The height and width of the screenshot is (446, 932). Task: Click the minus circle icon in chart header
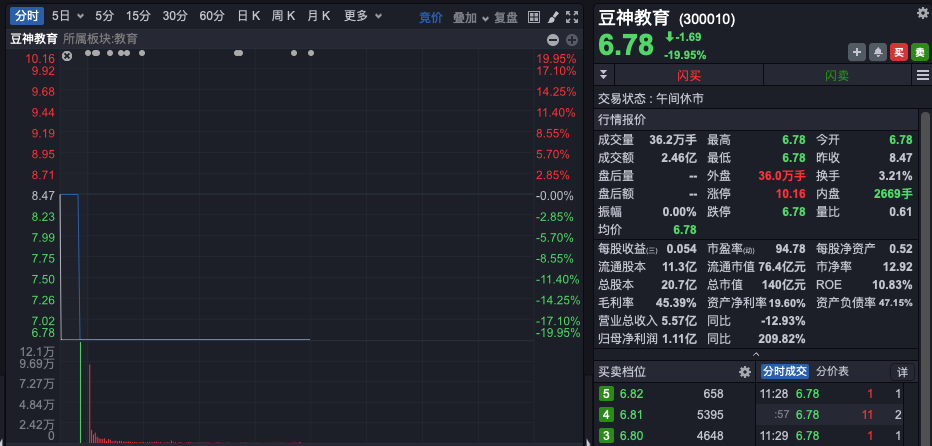tap(553, 40)
